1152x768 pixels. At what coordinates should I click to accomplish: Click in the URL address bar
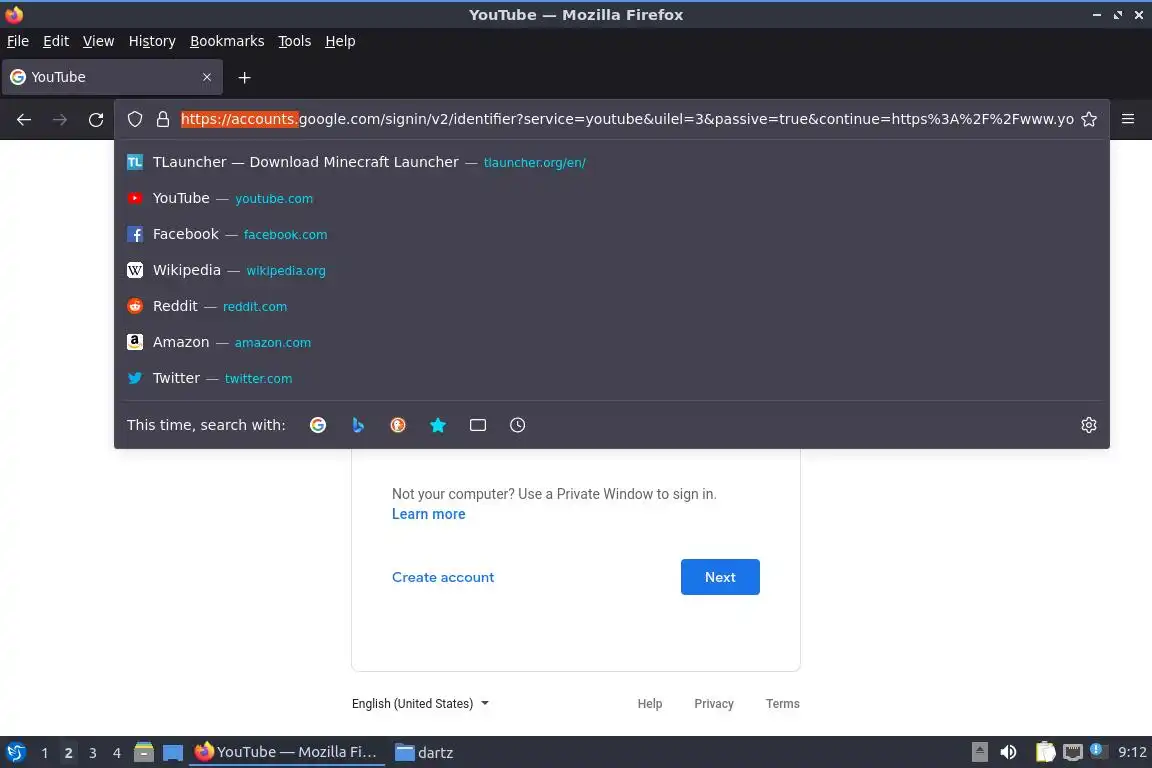coord(627,119)
